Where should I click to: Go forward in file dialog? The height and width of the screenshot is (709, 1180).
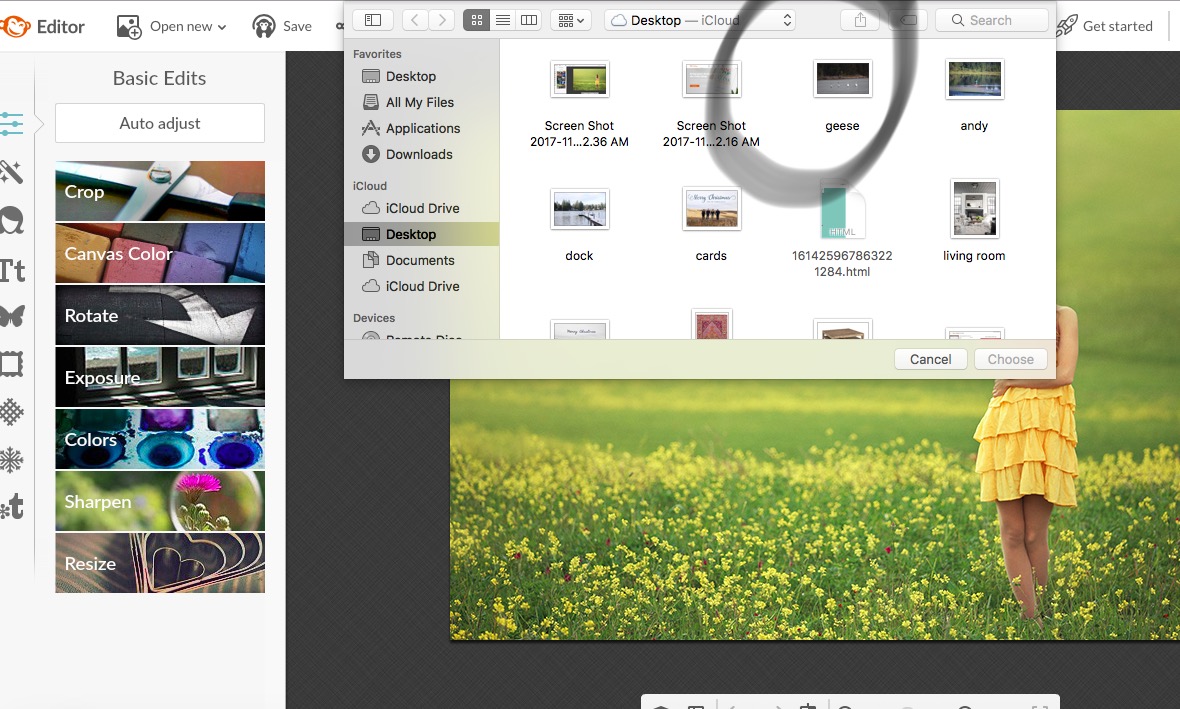tap(442, 20)
